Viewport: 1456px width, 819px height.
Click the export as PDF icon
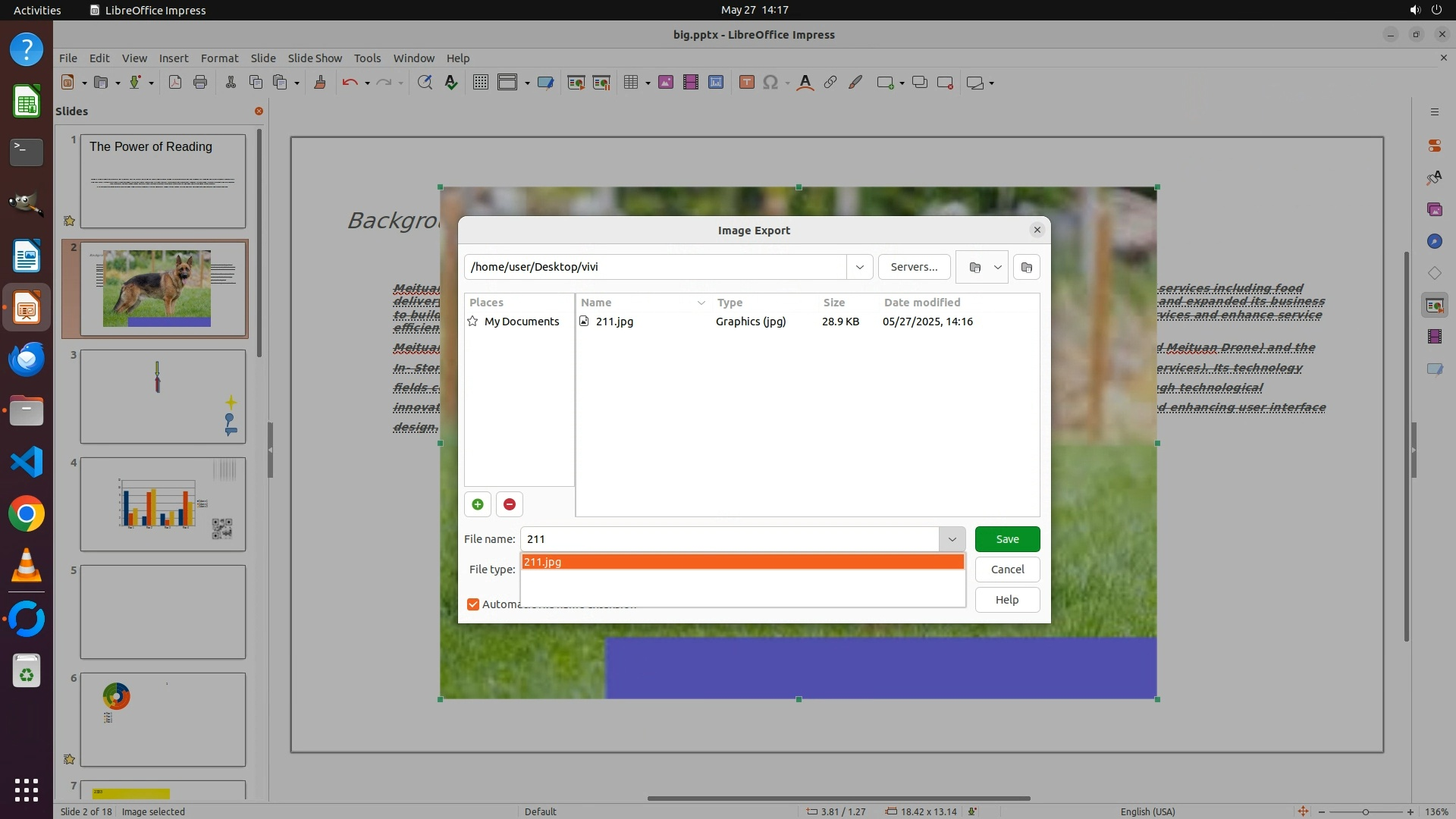[175, 83]
